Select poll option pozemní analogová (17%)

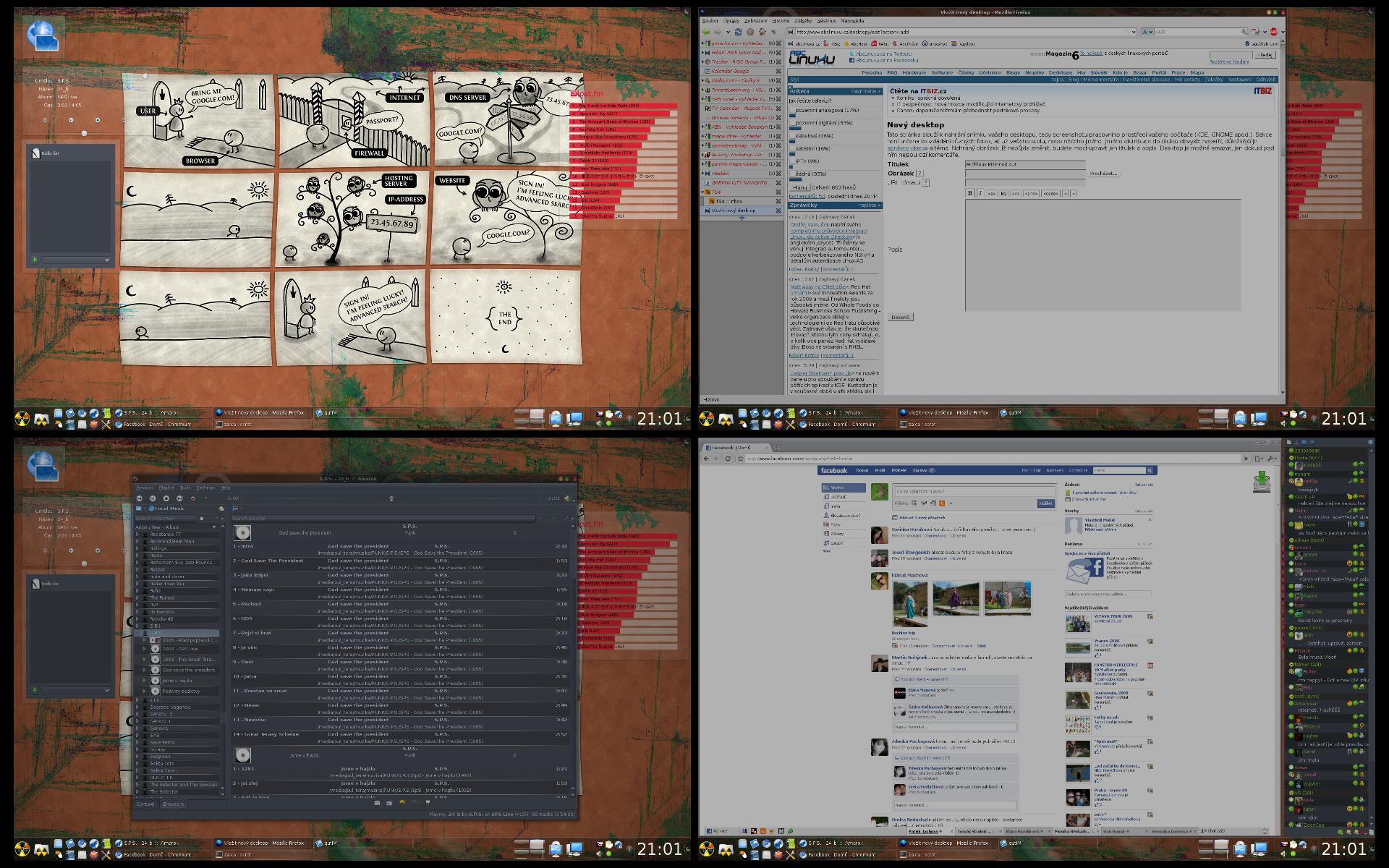tap(792, 110)
